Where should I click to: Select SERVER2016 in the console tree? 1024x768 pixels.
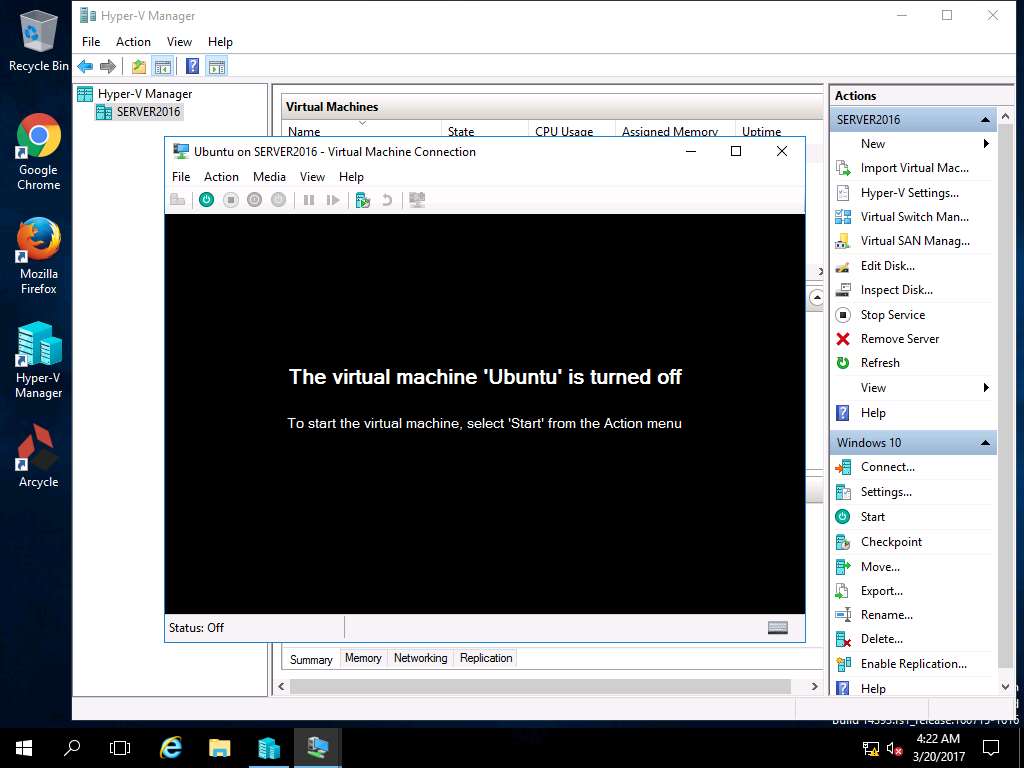pos(148,112)
